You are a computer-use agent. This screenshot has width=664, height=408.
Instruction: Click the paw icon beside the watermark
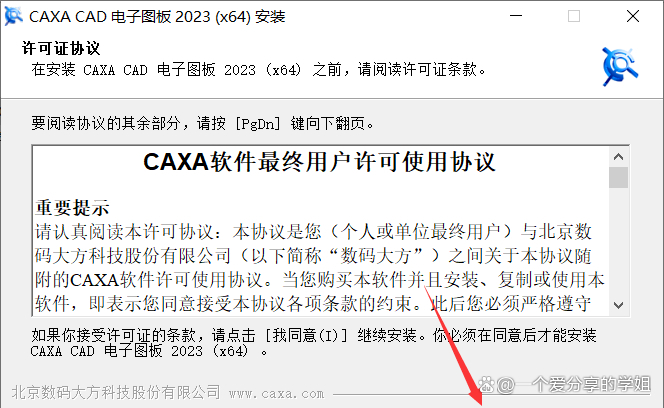click(487, 385)
